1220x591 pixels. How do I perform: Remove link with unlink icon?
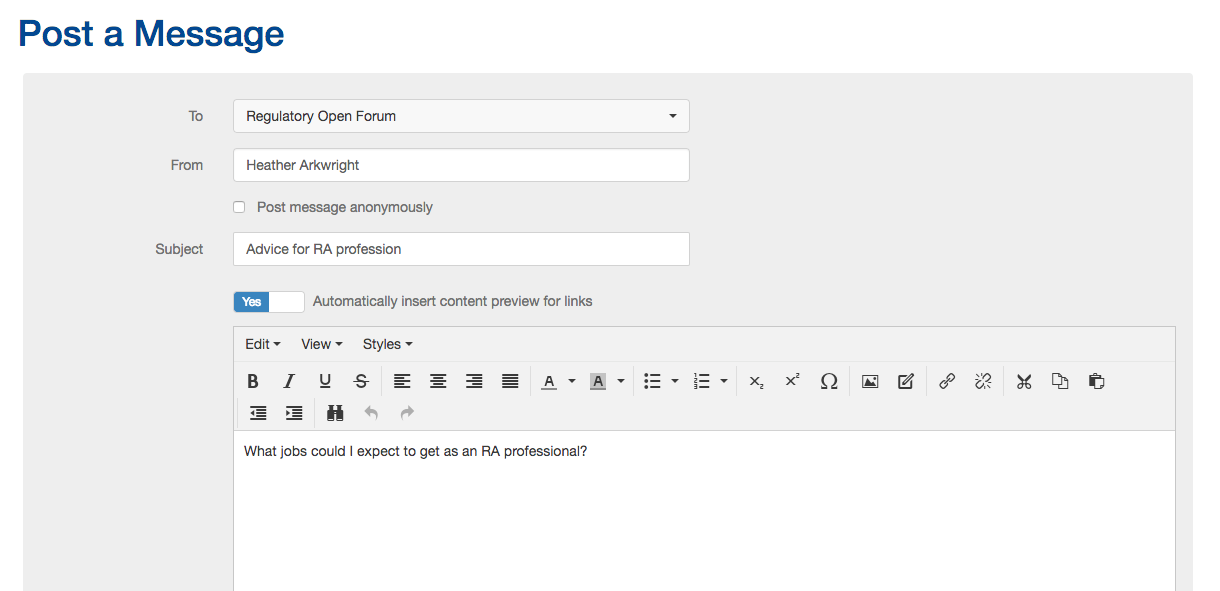pos(983,381)
